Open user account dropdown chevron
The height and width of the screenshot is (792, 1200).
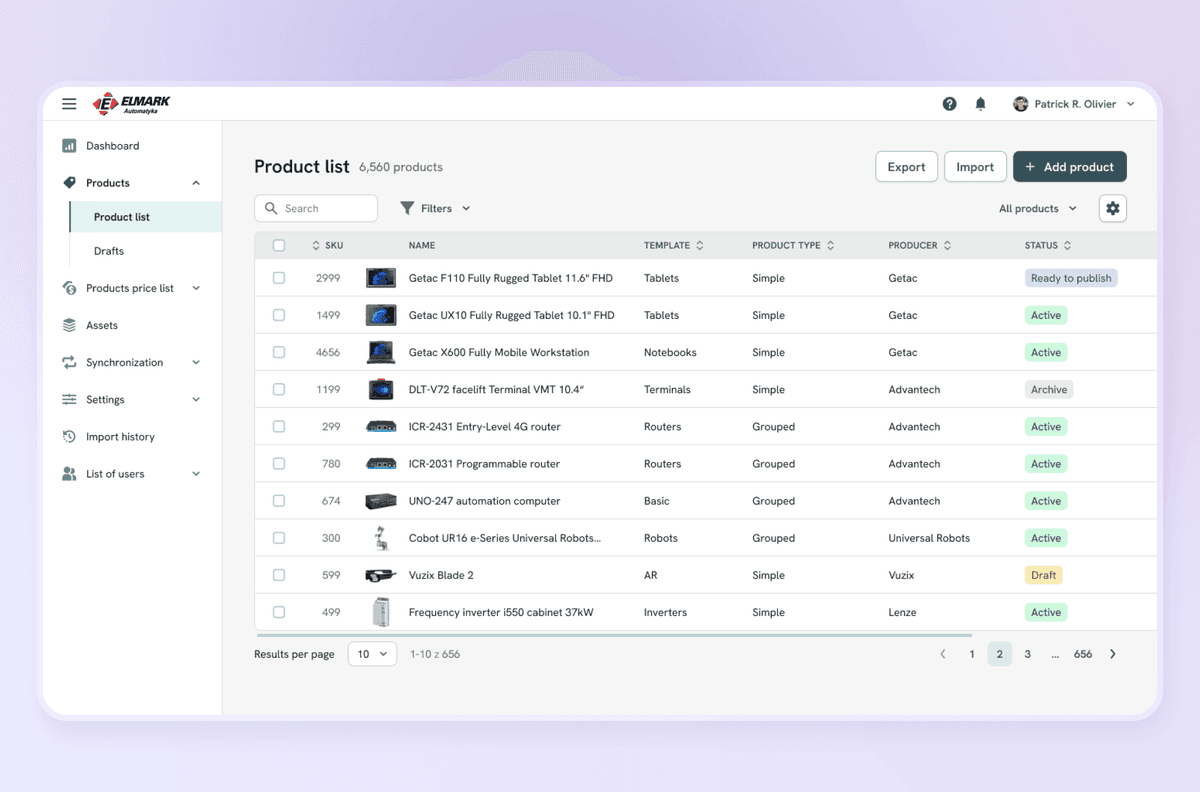tap(1131, 104)
